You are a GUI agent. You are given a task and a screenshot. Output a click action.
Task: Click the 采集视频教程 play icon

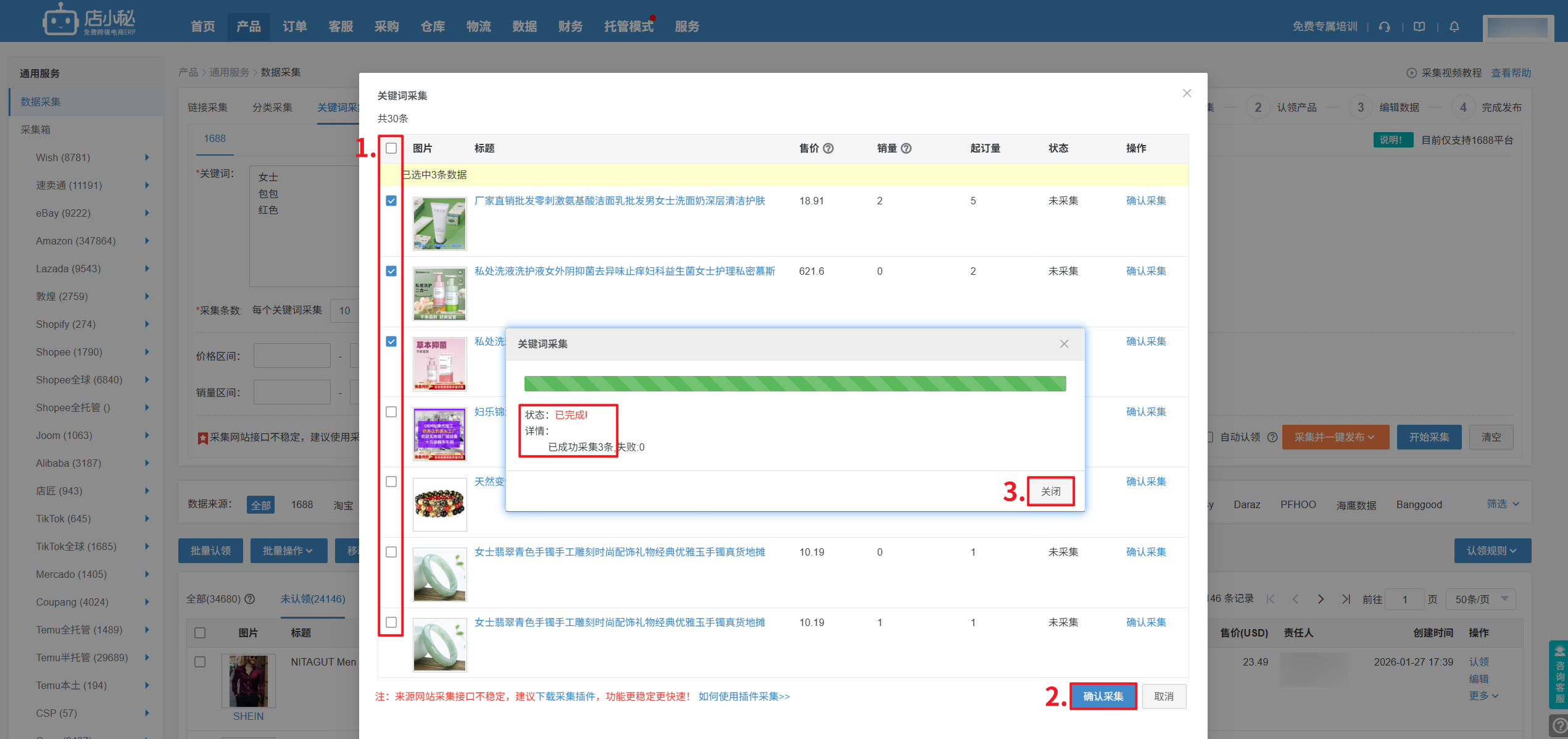[1411, 73]
